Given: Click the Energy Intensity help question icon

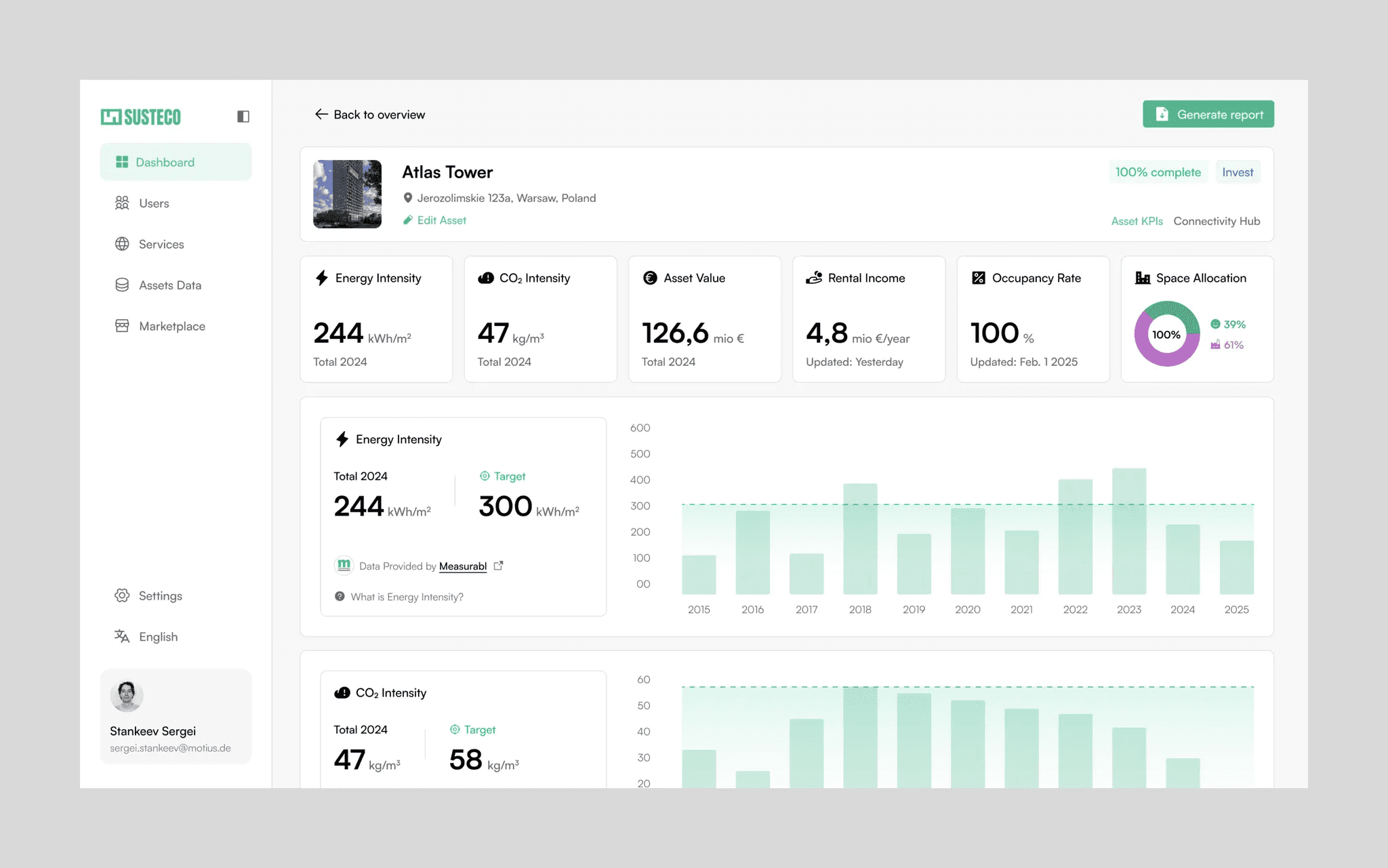Looking at the screenshot, I should 340,596.
